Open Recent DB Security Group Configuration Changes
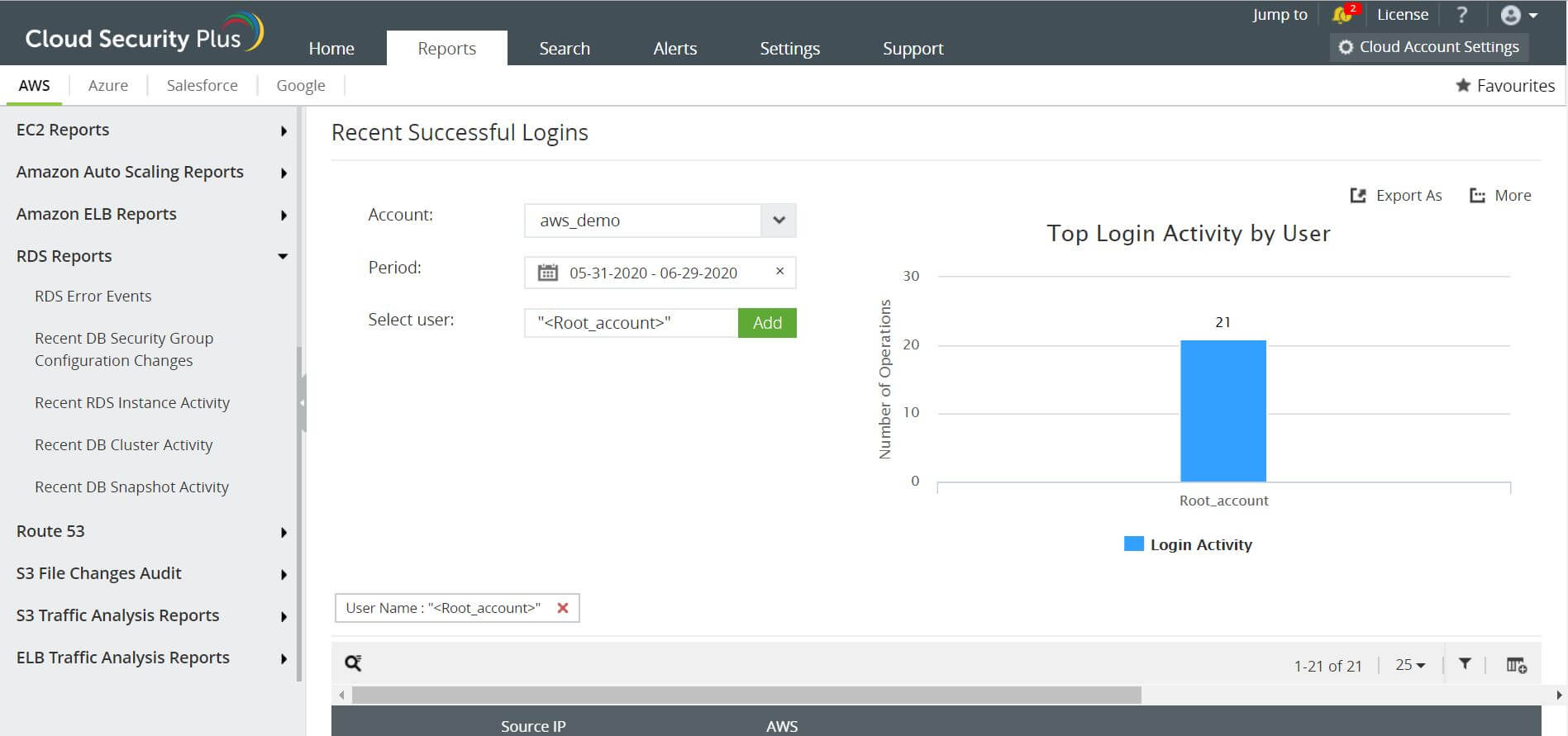This screenshot has width=1568, height=736. pyautogui.click(x=124, y=349)
